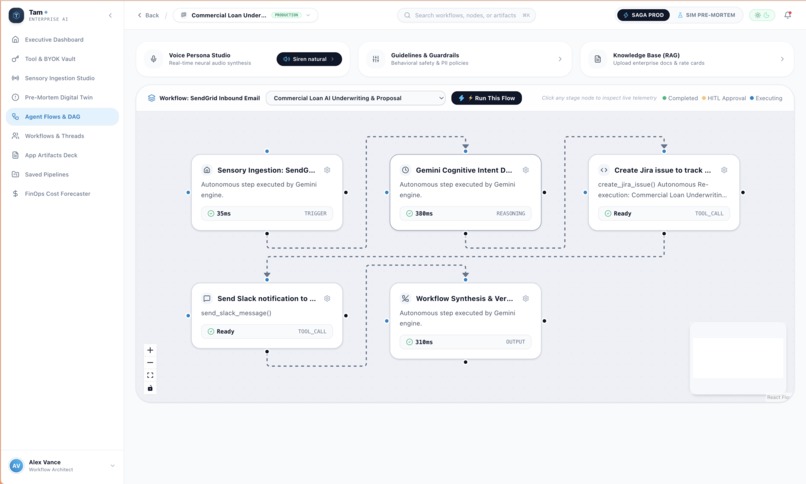
Task: Open Tool & BYOK Vault page
Action: 62,59
